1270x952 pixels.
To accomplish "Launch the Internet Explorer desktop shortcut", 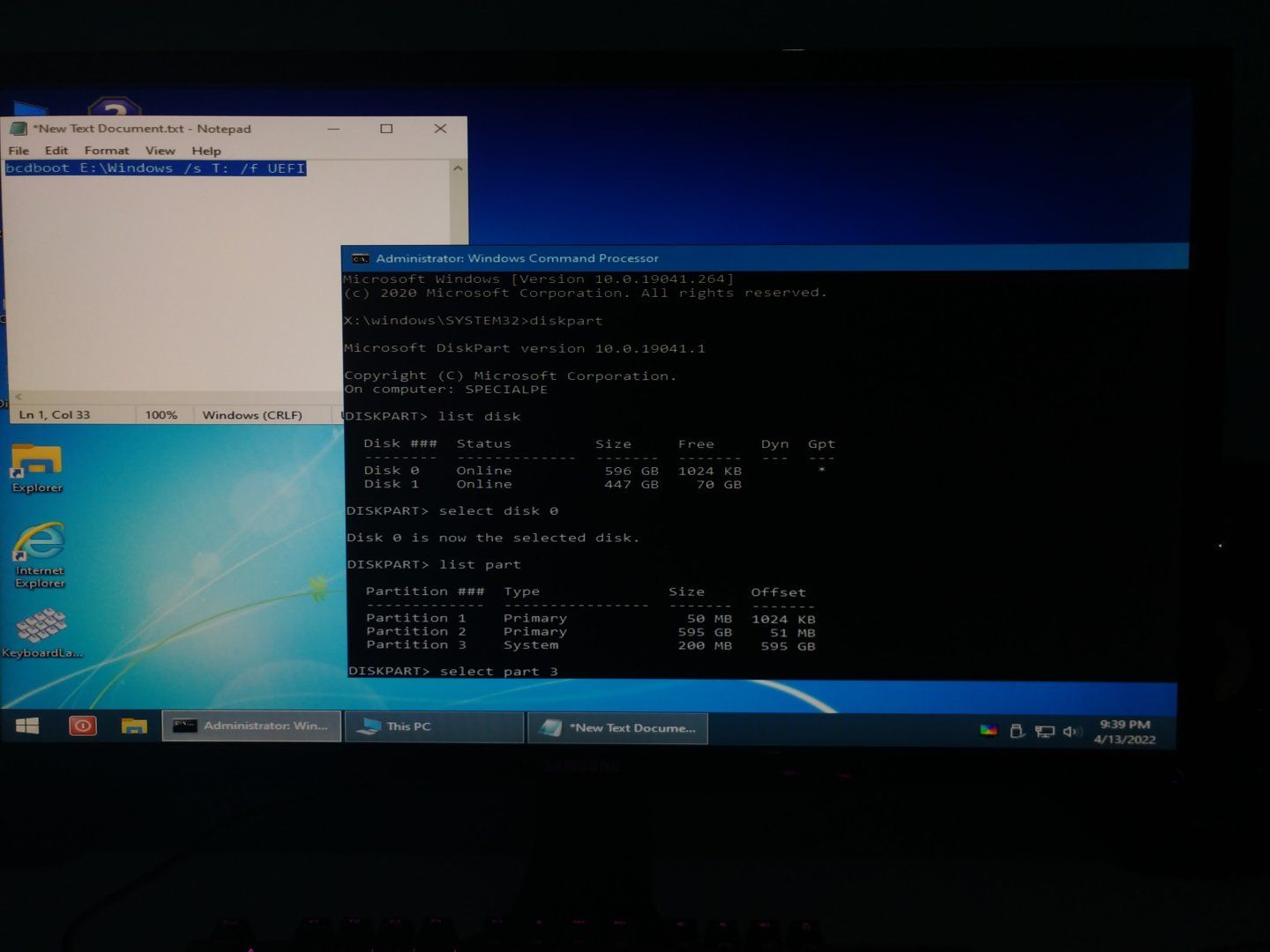I will click(x=40, y=555).
